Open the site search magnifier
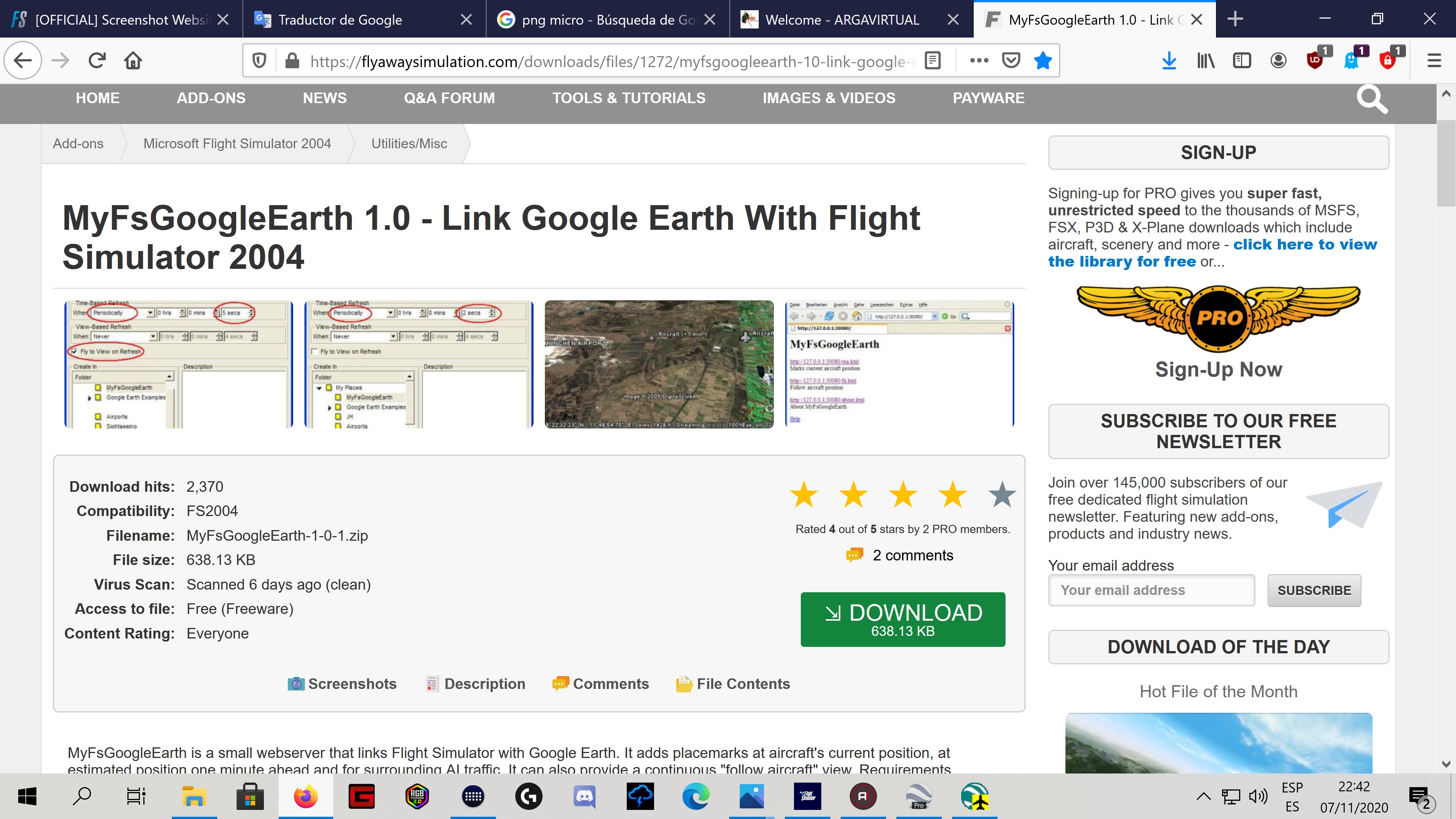This screenshot has height=819, width=1456. 1371,99
